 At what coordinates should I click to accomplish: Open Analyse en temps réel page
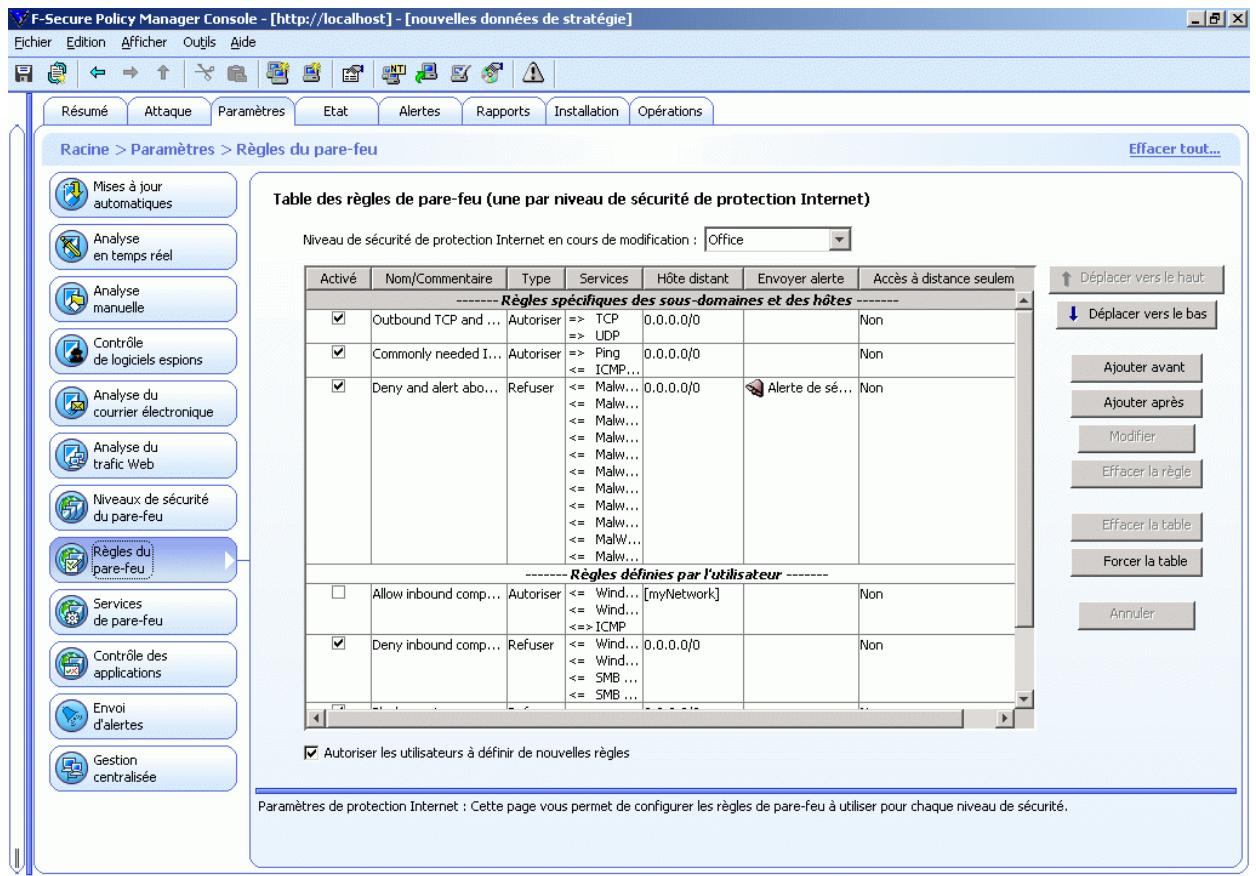(x=143, y=246)
